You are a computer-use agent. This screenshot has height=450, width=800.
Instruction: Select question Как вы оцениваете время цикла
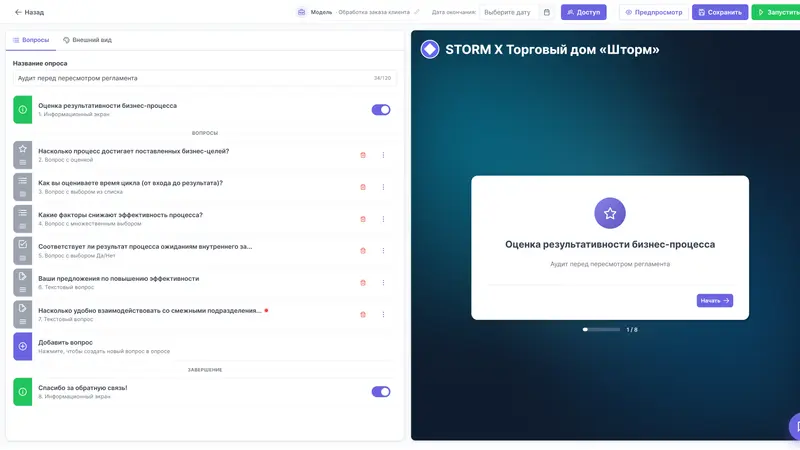[204, 187]
